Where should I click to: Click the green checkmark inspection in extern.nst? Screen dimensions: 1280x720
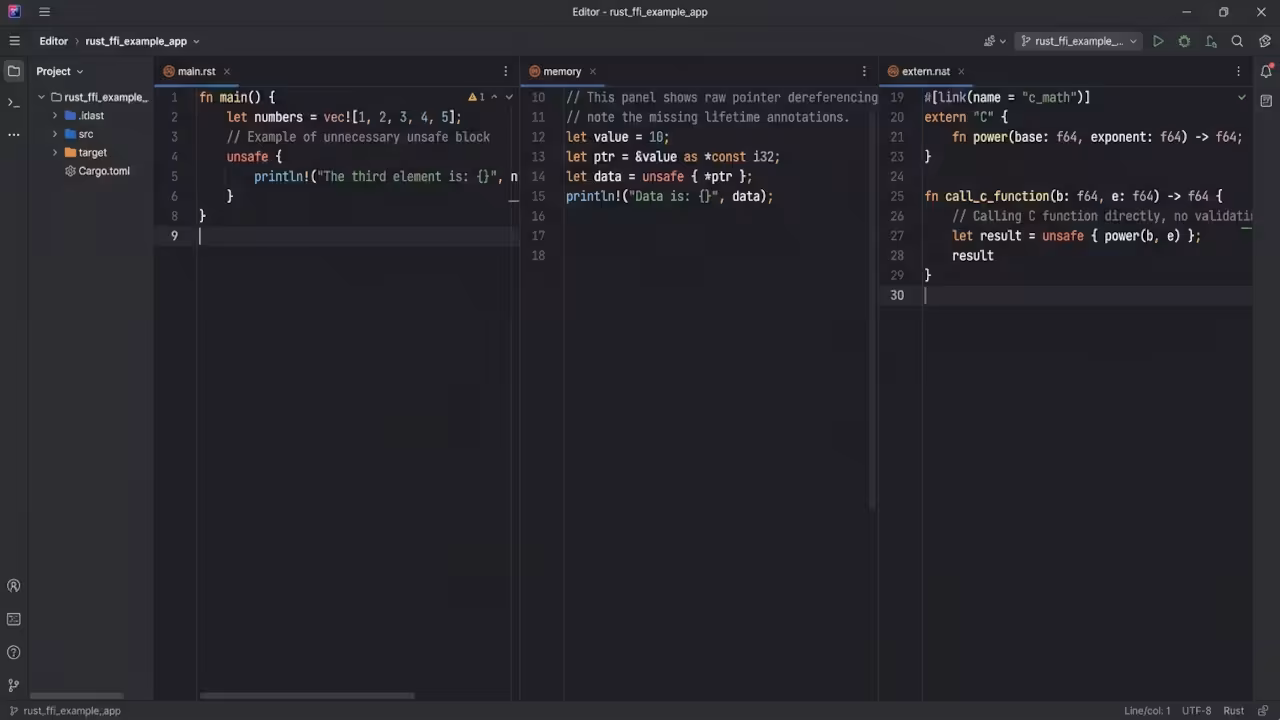click(x=1242, y=97)
